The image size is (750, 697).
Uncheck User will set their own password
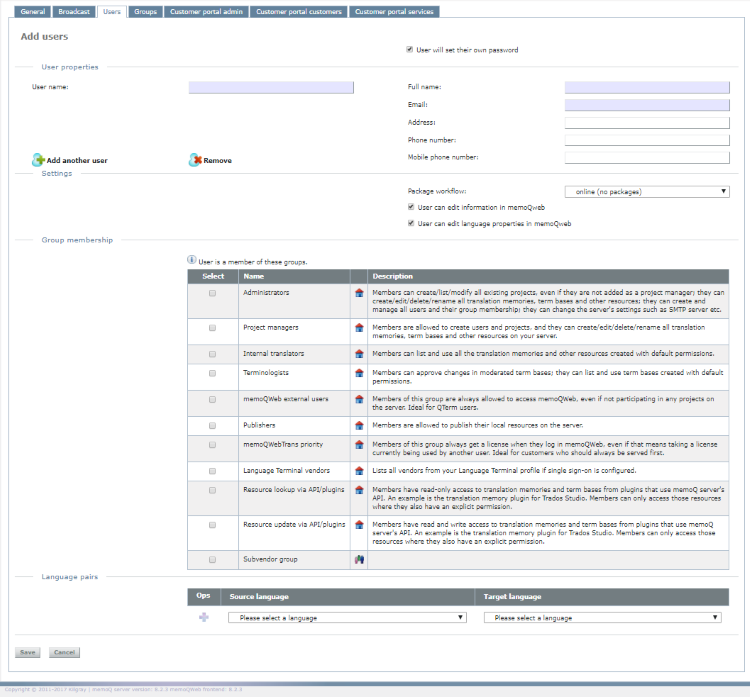410,49
